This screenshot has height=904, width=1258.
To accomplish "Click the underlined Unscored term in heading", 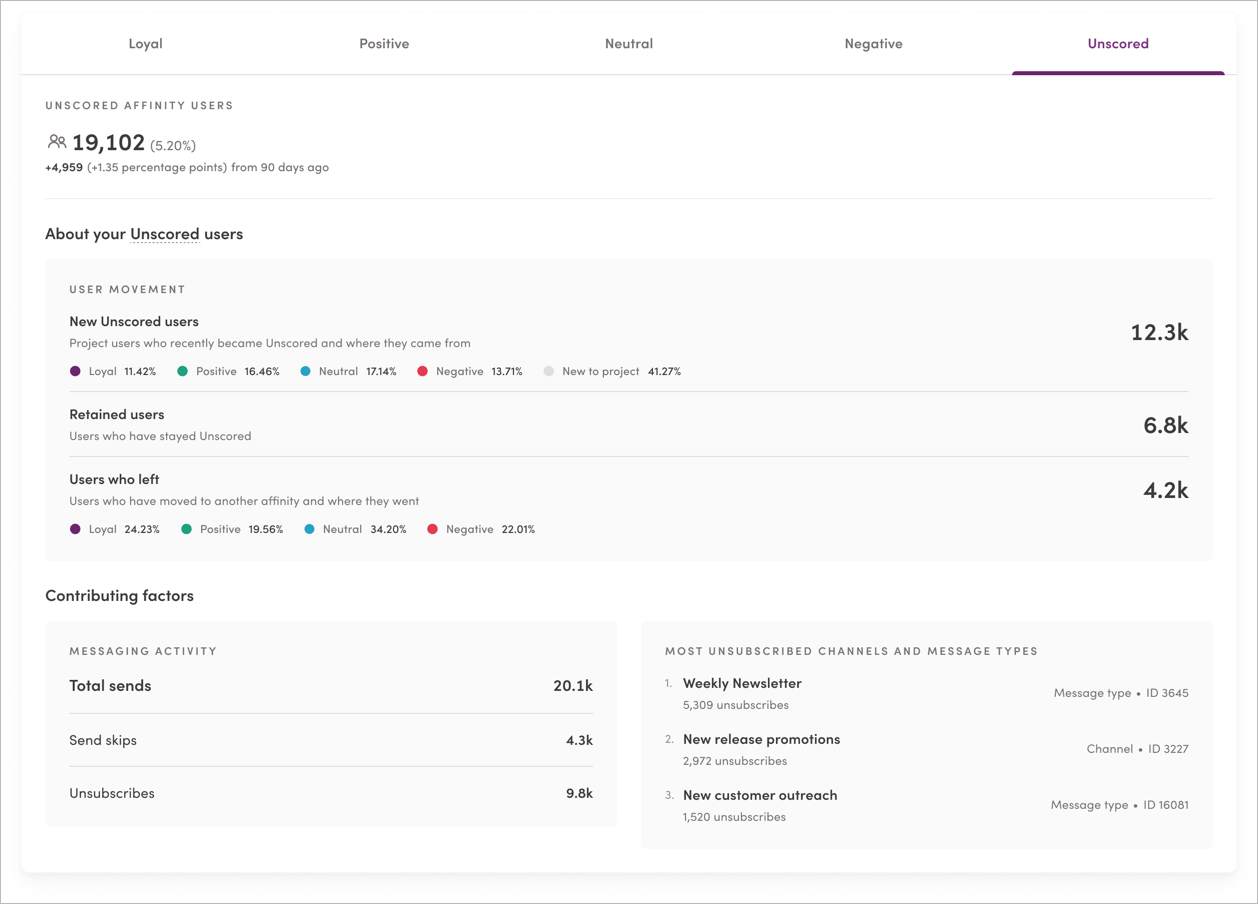I will pos(165,234).
